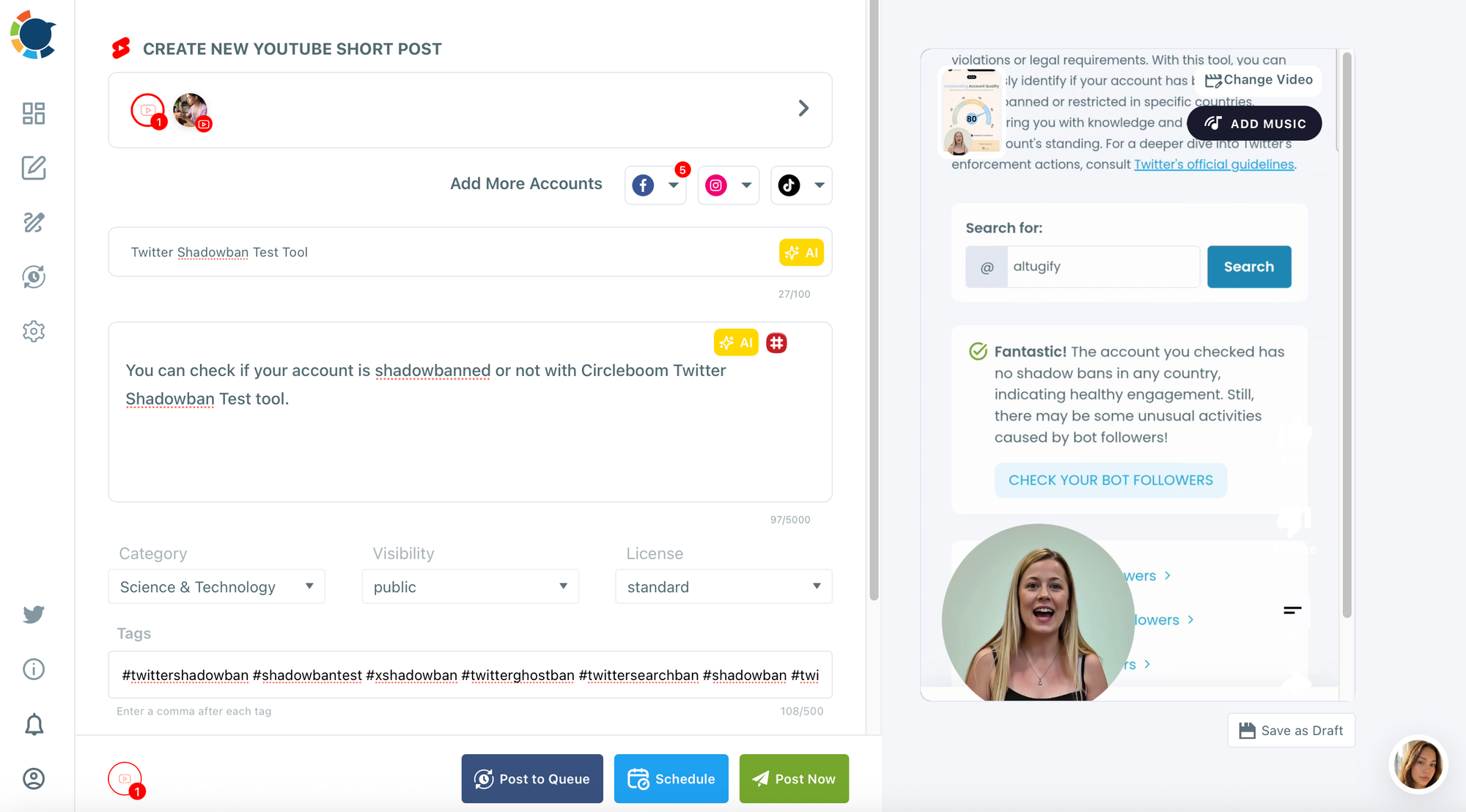
Task: Open the Category dropdown Science & Technology
Action: pyautogui.click(x=216, y=587)
